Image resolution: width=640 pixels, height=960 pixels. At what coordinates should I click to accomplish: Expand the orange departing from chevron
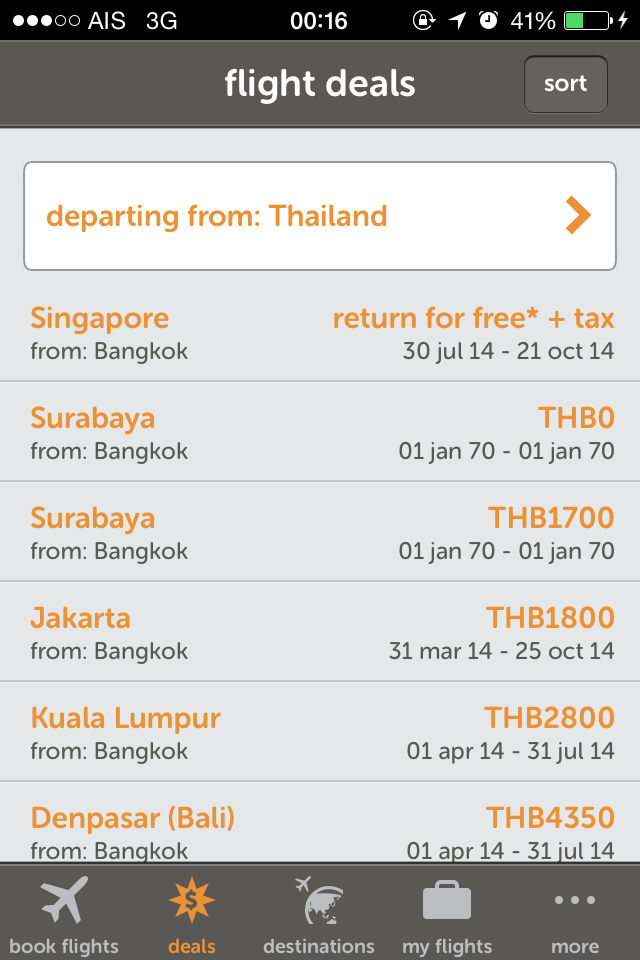pos(578,215)
